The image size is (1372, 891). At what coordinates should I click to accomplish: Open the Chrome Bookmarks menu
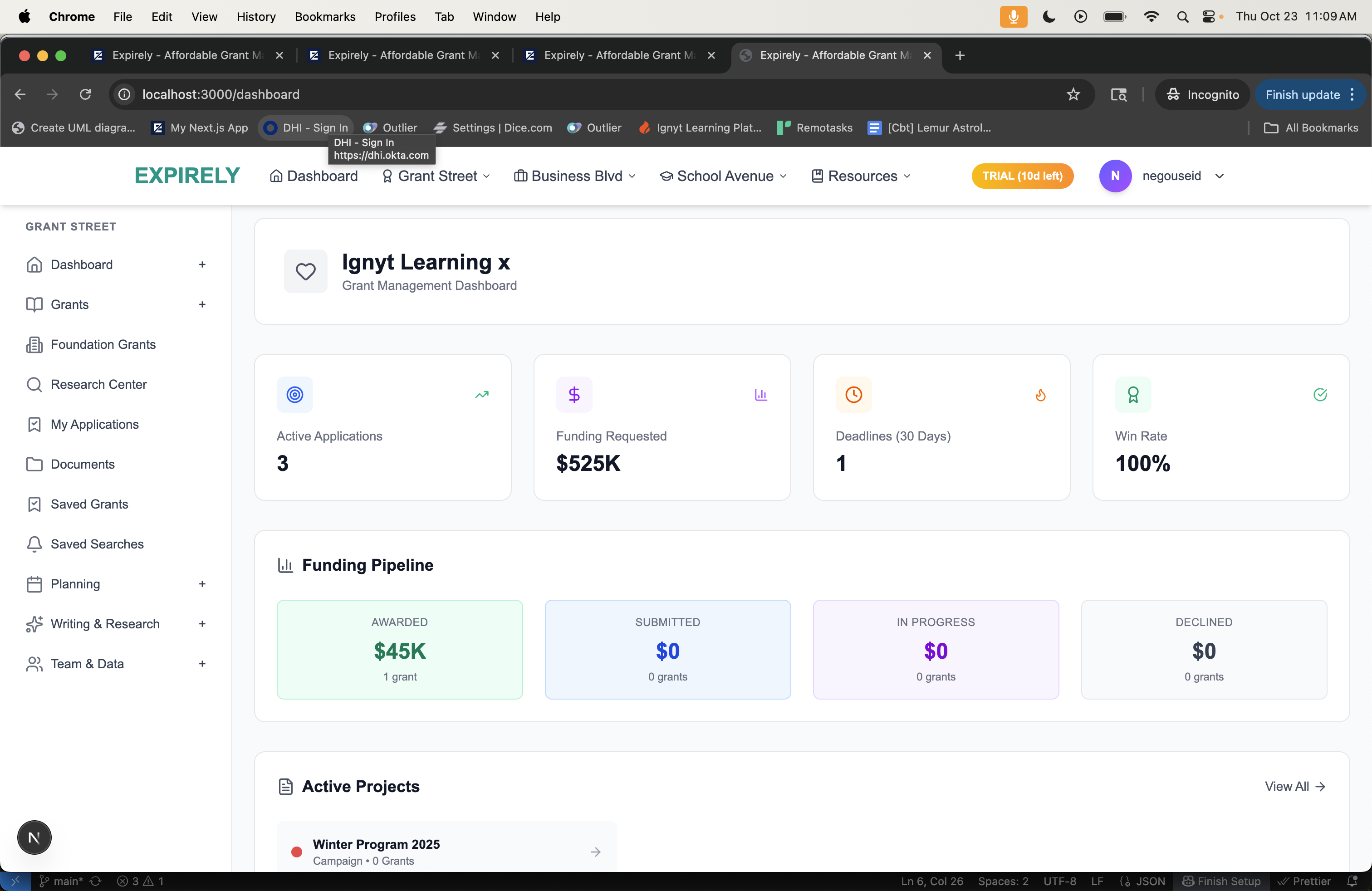coord(324,17)
